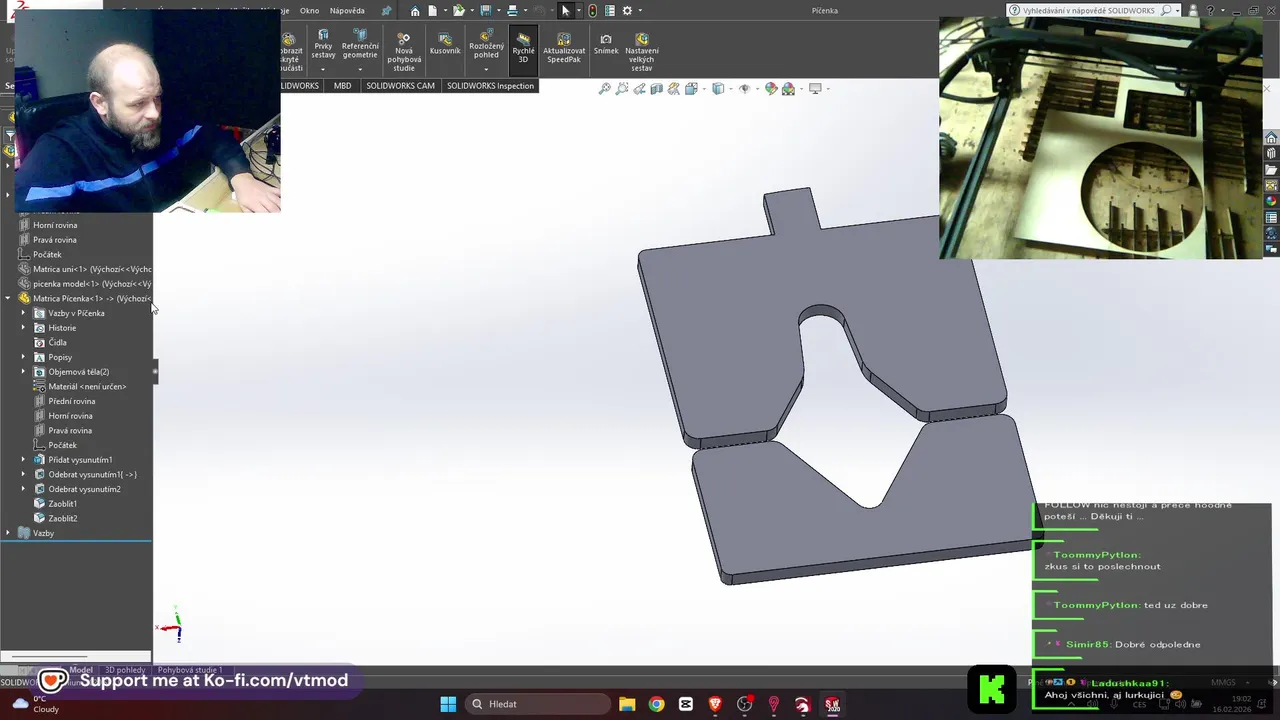This screenshot has height=720, width=1280.
Task: Click the Home icon in the quick access toolbar
Action: click(x=415, y=11)
